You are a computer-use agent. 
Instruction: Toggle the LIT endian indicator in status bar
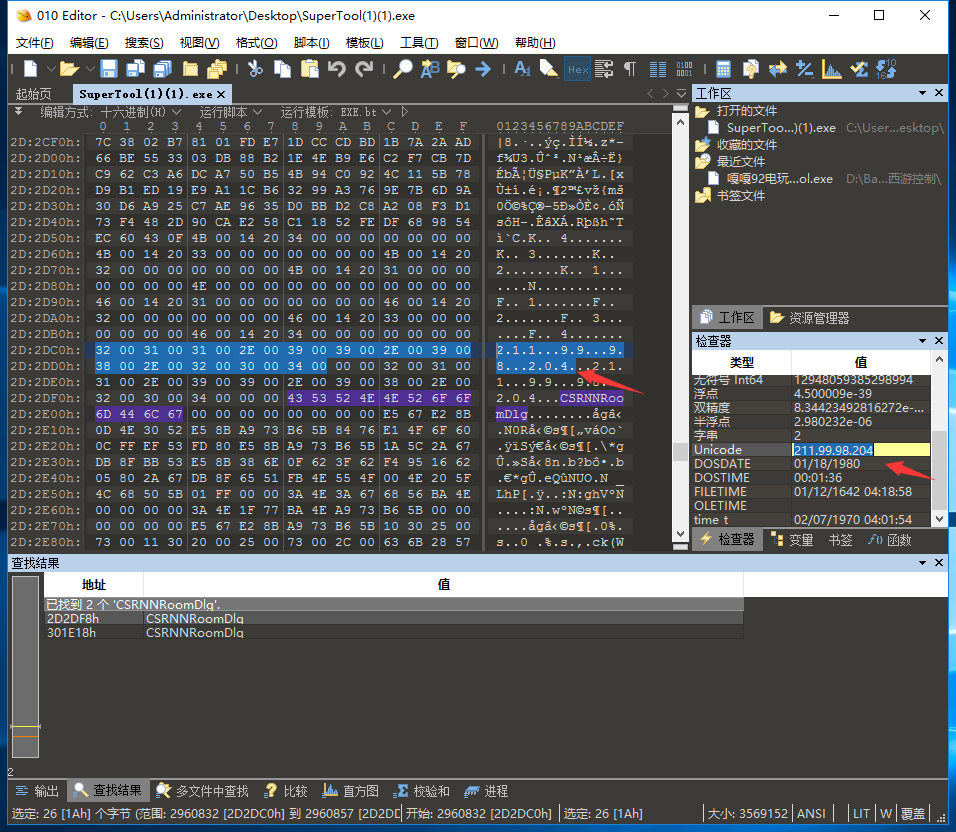pyautogui.click(x=861, y=814)
